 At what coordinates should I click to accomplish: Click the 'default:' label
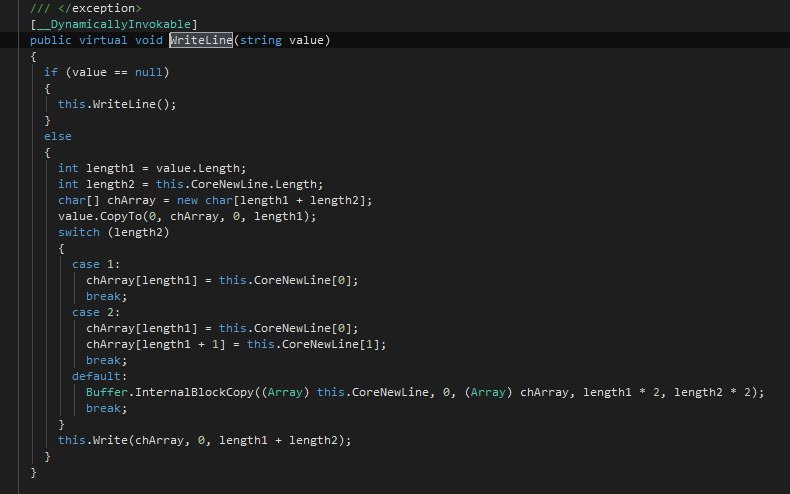click(x=99, y=377)
